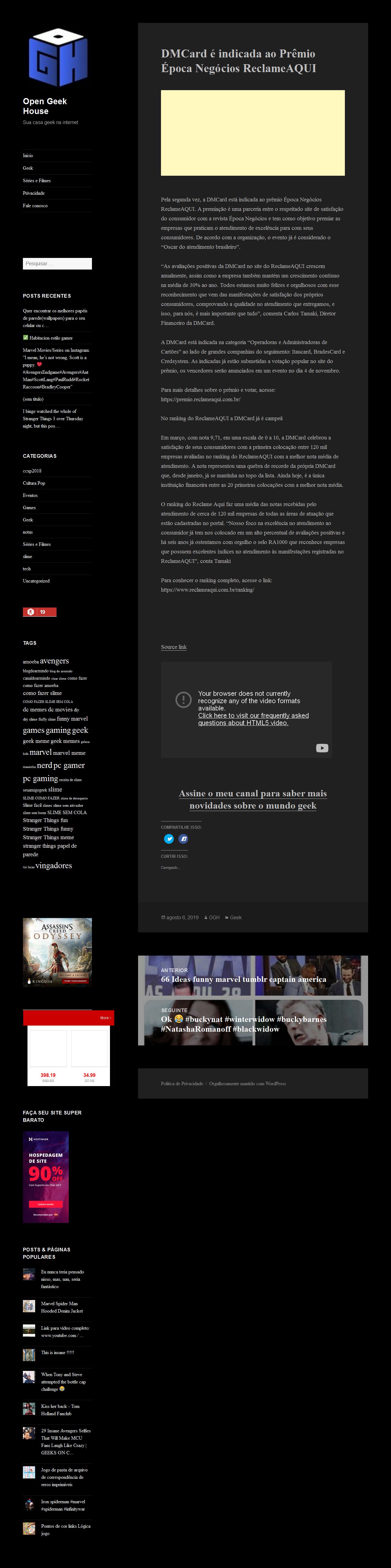Click the blue share icon beside Twitter

tap(183, 839)
